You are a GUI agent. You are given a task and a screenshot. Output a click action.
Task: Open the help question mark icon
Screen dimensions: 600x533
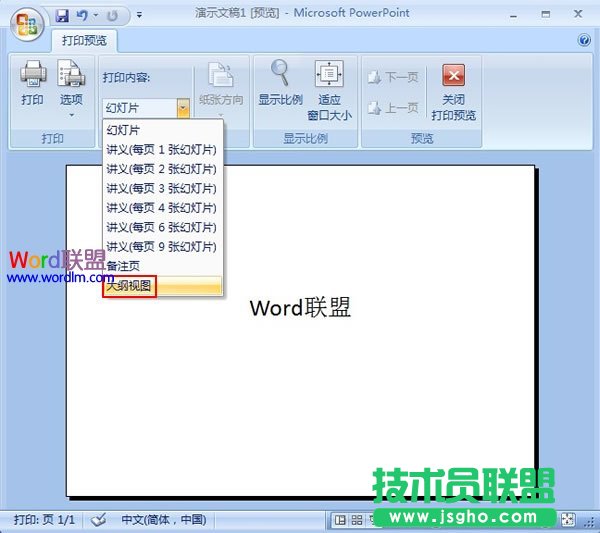tap(584, 40)
